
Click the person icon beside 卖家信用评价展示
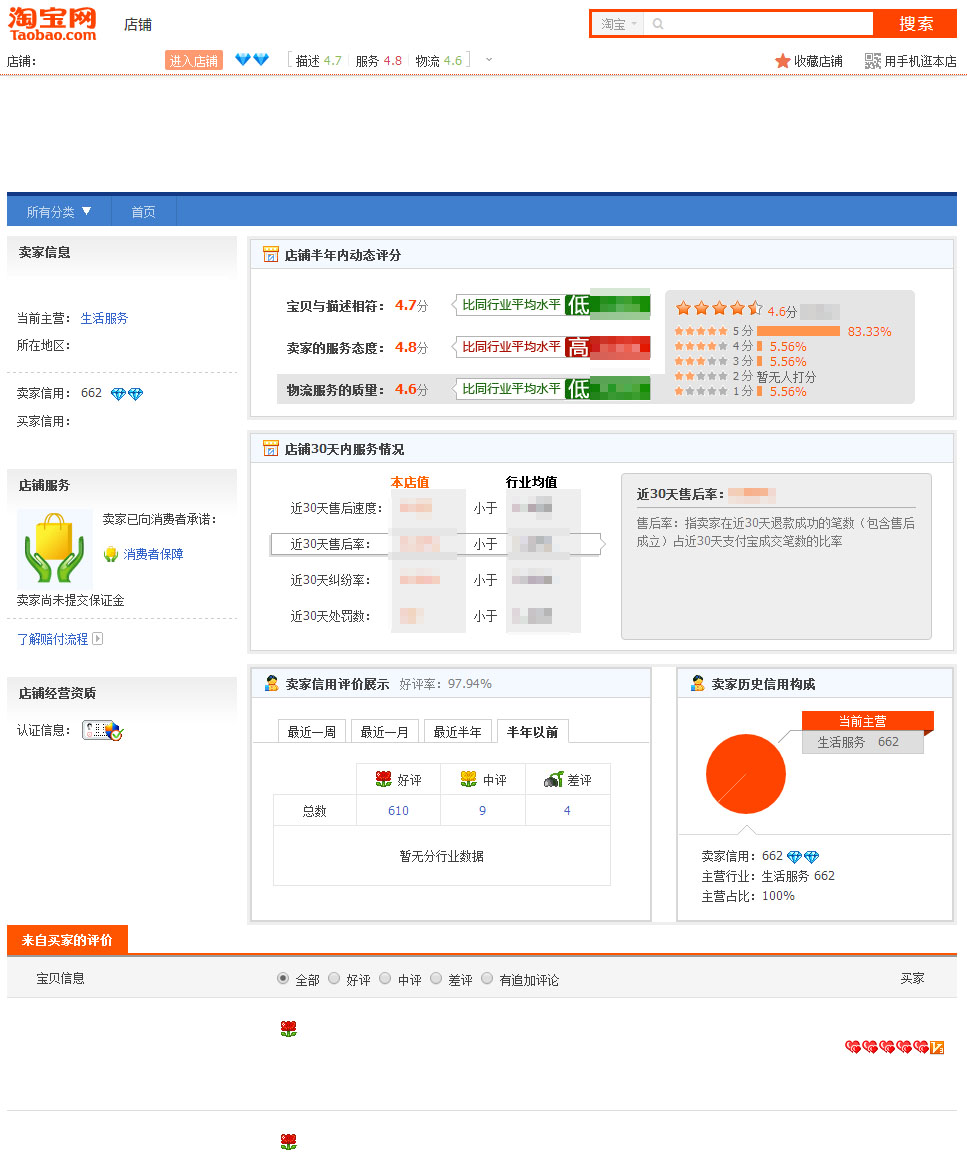(271, 683)
